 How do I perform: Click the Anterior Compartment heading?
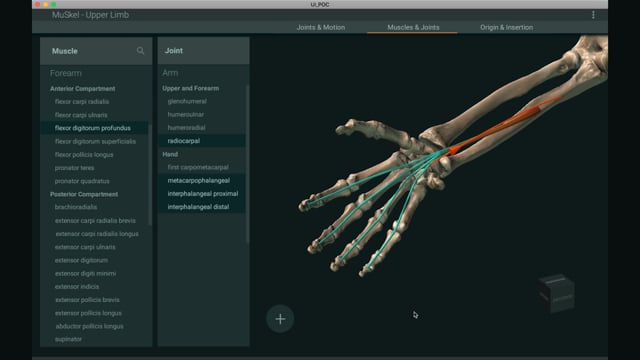tap(82, 89)
